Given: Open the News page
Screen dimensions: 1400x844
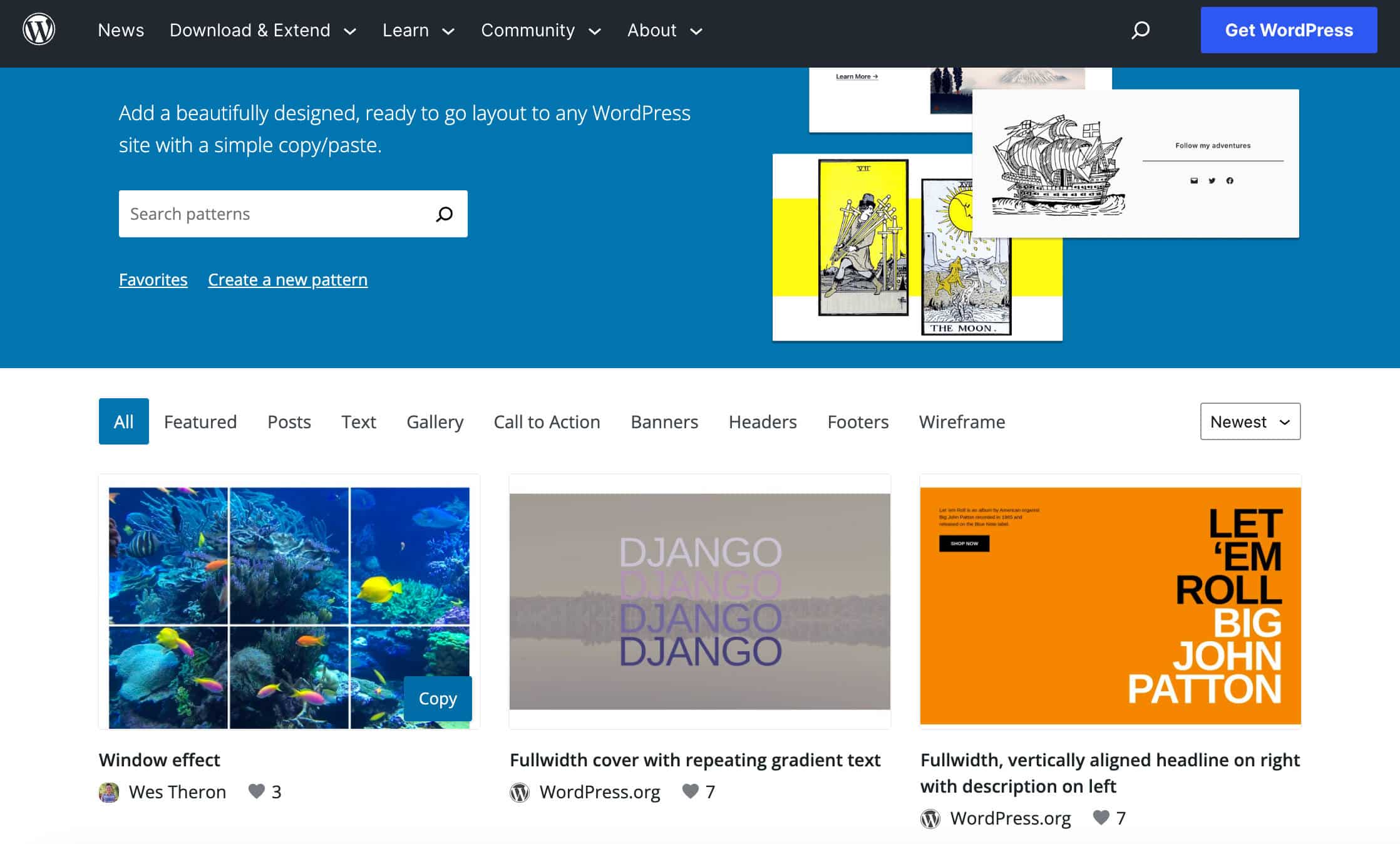Looking at the screenshot, I should (121, 30).
